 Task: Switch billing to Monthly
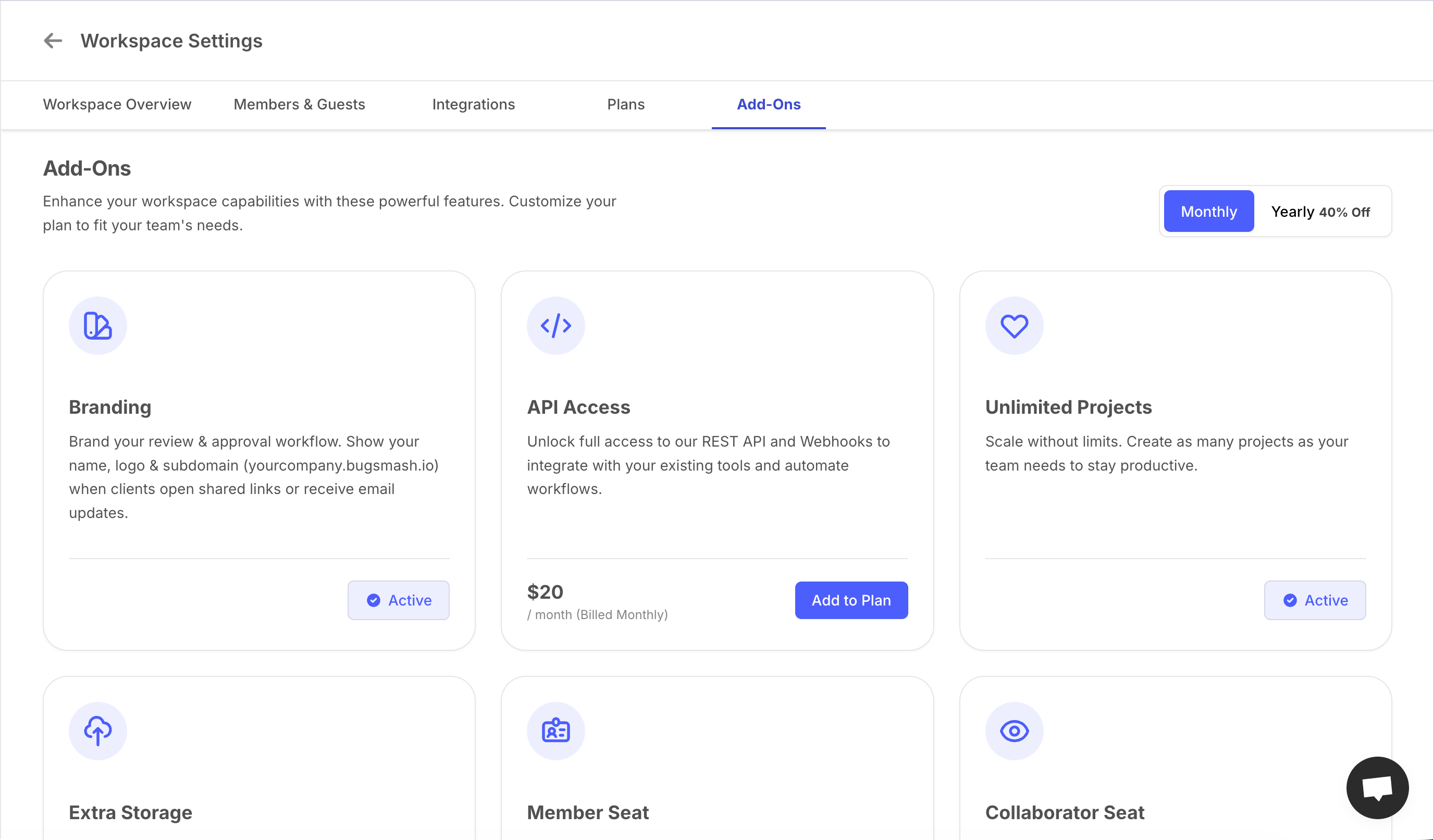pyautogui.click(x=1208, y=212)
